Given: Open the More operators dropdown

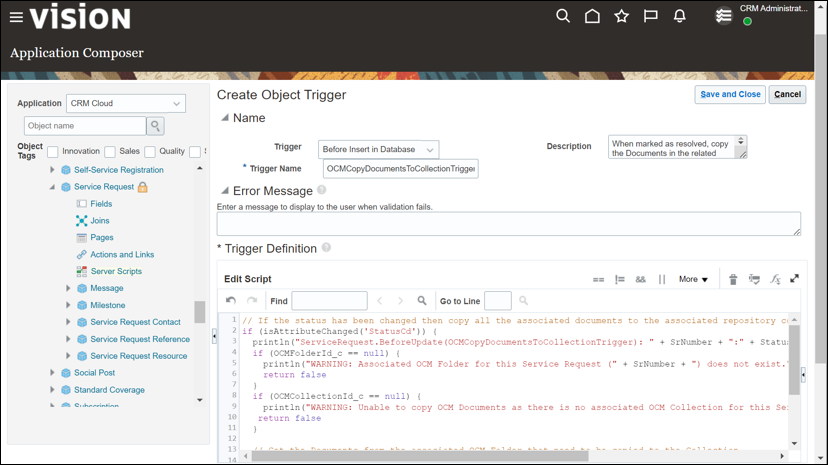Looking at the screenshot, I should coord(693,279).
